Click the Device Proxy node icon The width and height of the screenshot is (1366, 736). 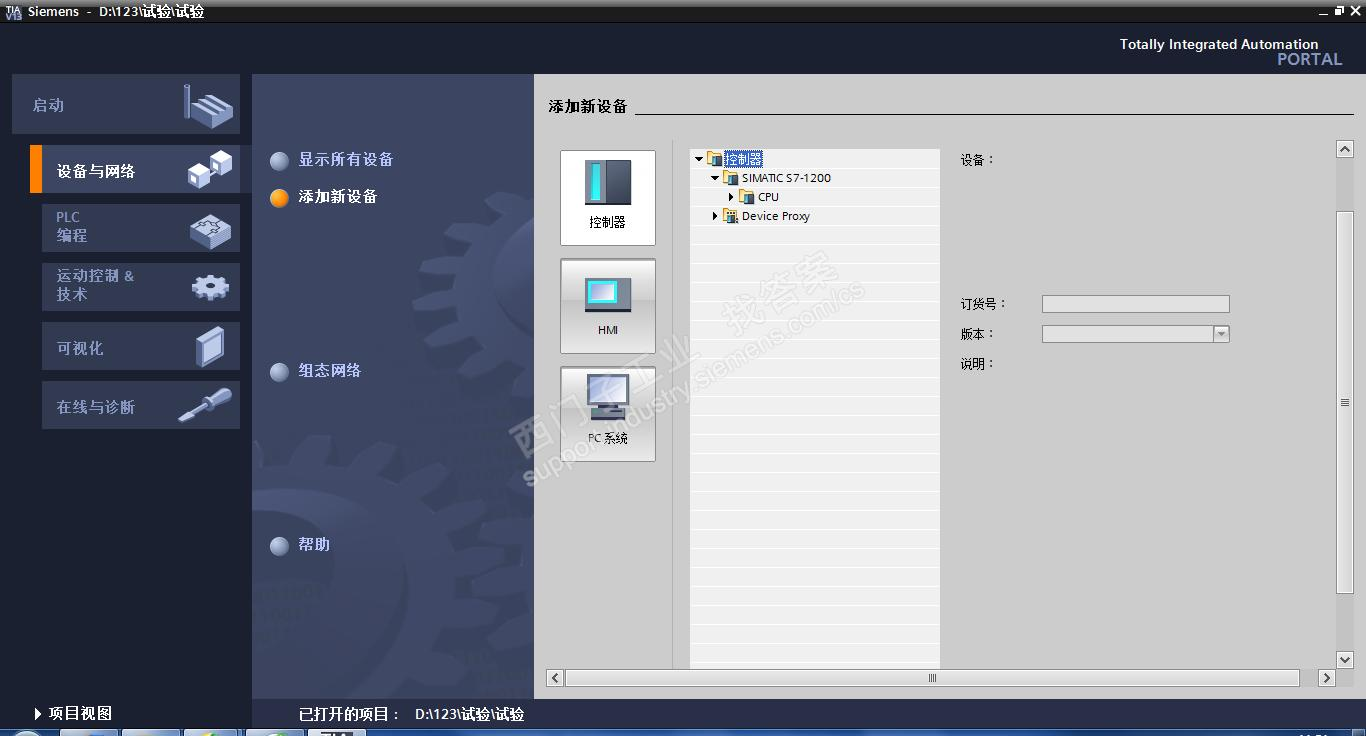[731, 216]
